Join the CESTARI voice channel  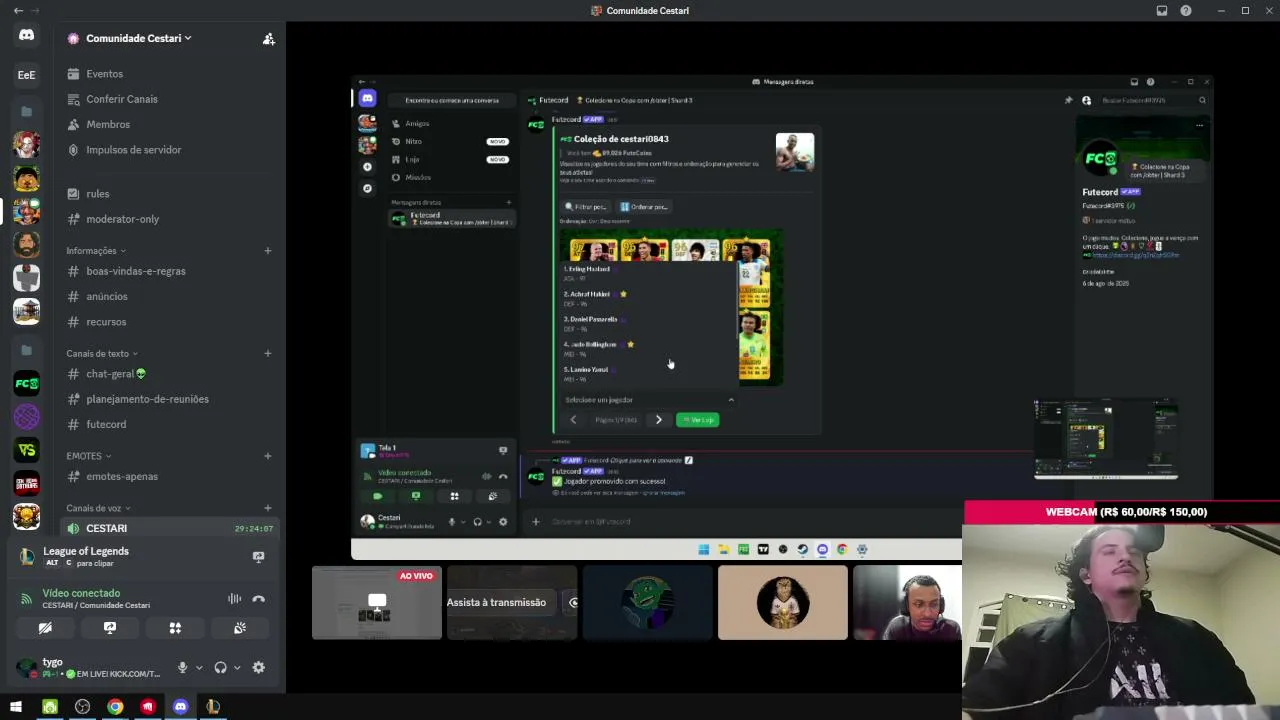[170, 528]
